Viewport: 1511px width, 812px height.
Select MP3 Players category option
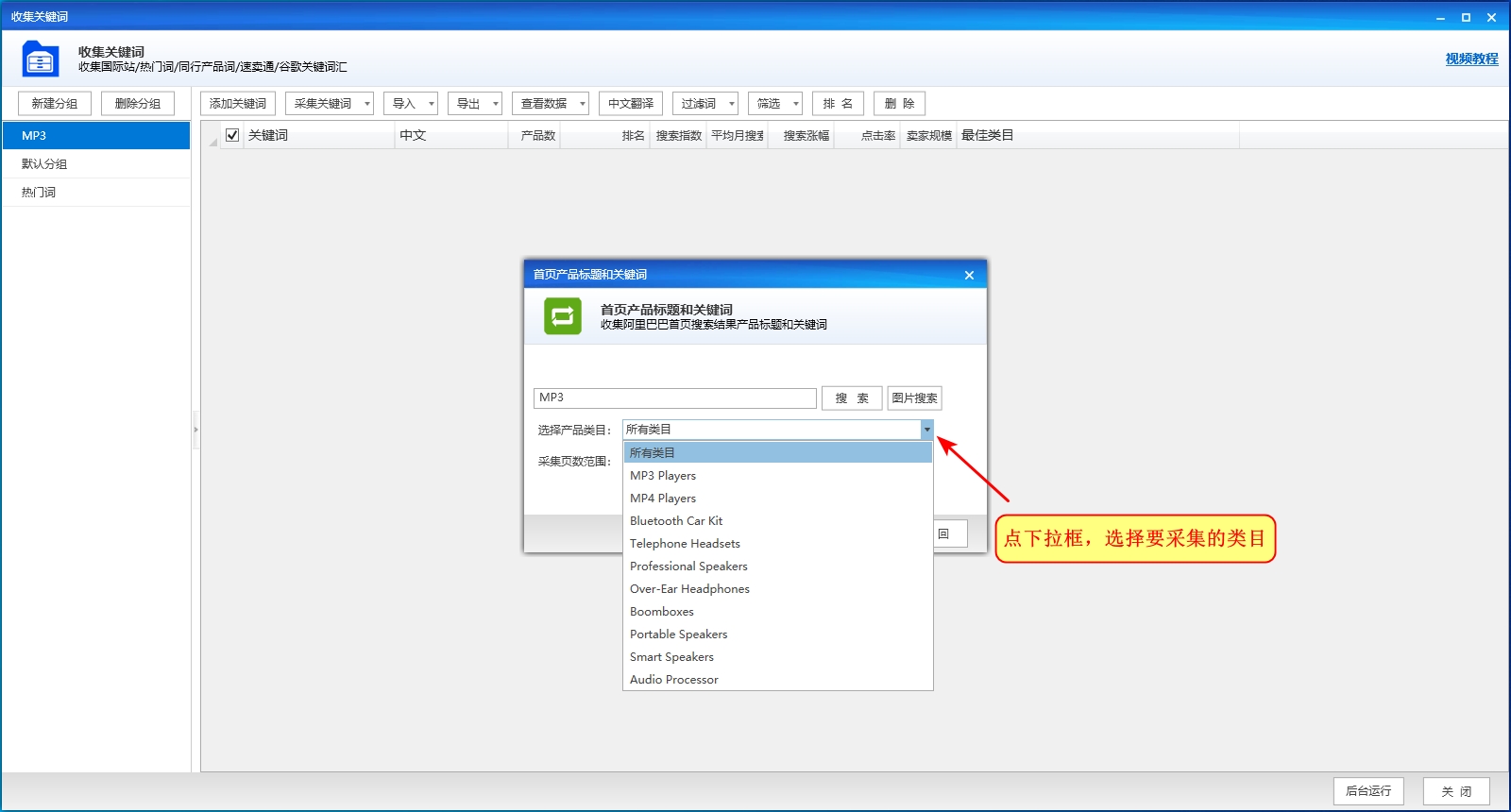click(x=778, y=476)
